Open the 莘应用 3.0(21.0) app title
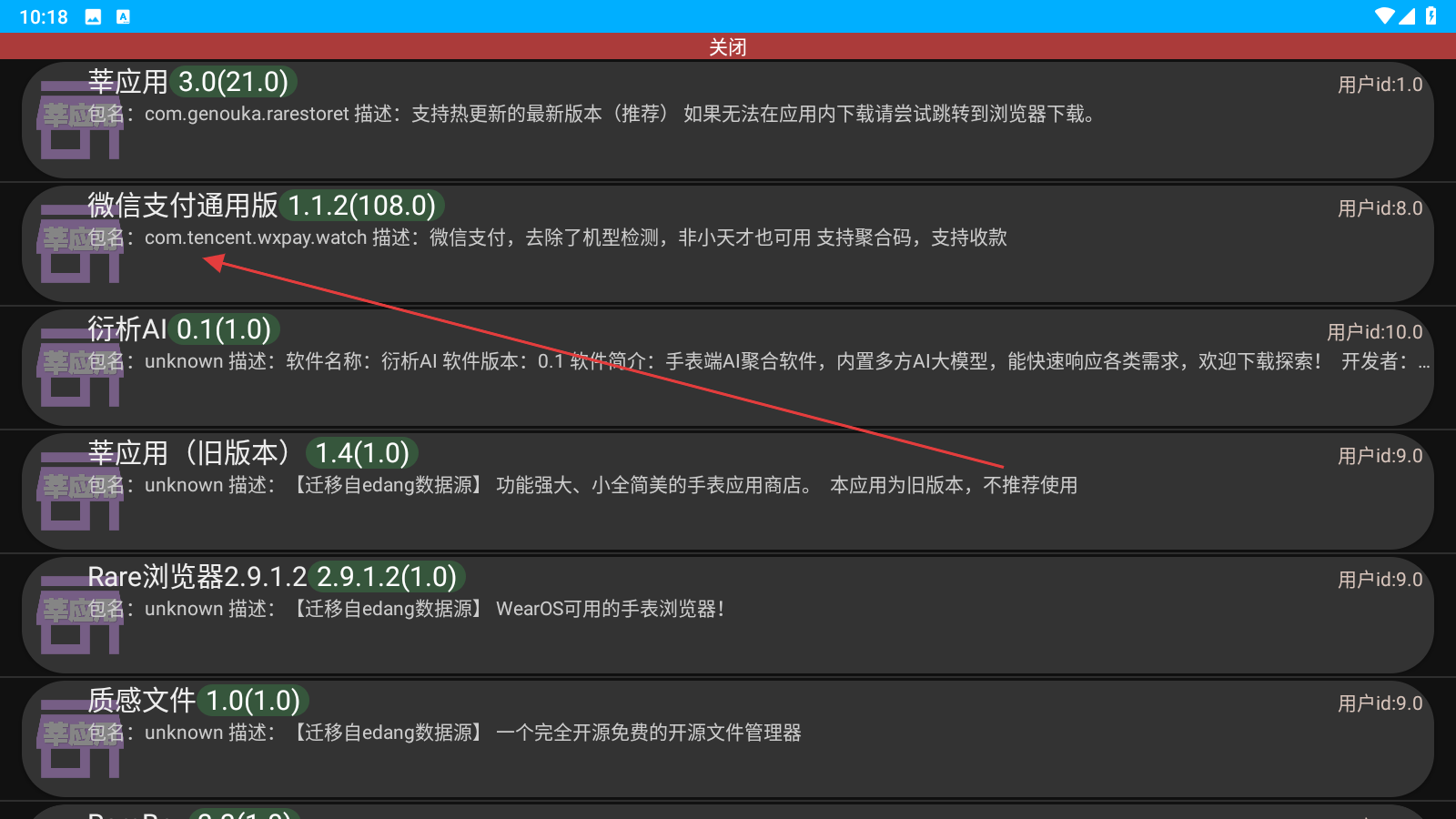This screenshot has height=819, width=1456. 127,82
